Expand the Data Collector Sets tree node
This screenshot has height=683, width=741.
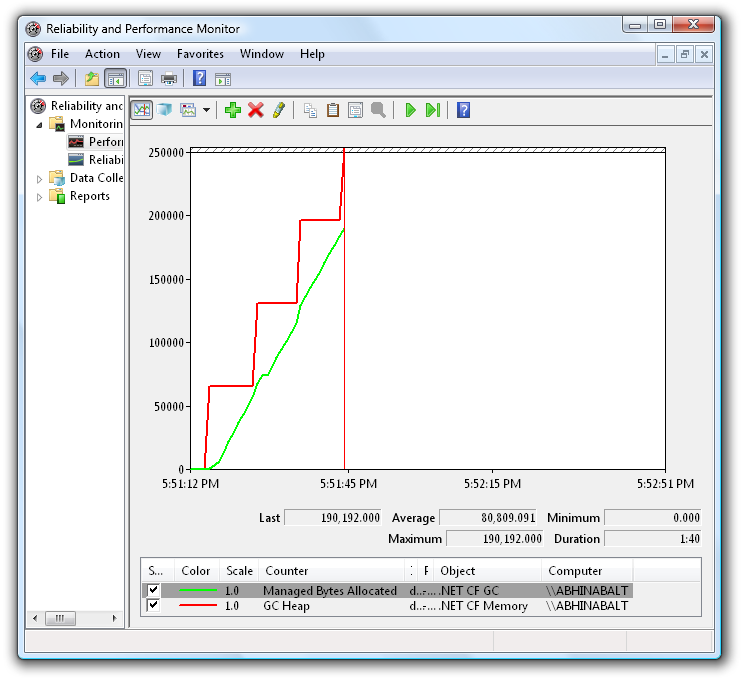[40, 179]
